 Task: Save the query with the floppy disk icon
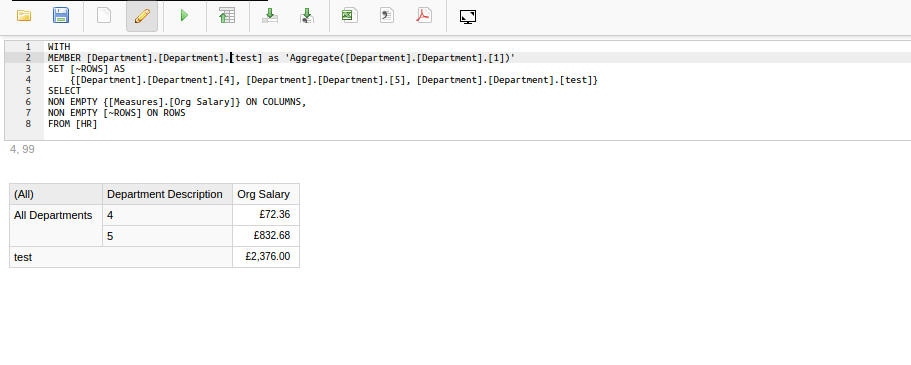[60, 16]
